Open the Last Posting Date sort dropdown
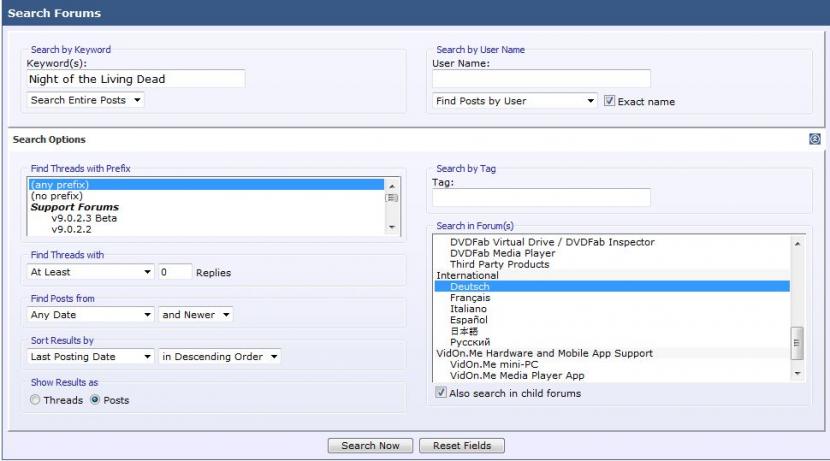Screen dimensions: 830x461 click(x=90, y=356)
